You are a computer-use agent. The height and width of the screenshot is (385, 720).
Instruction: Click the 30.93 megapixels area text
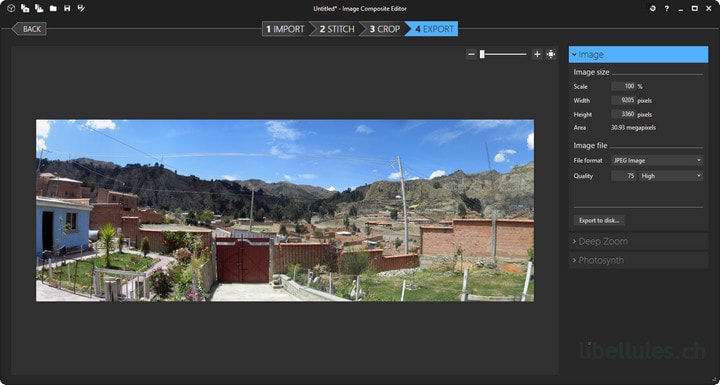click(633, 128)
